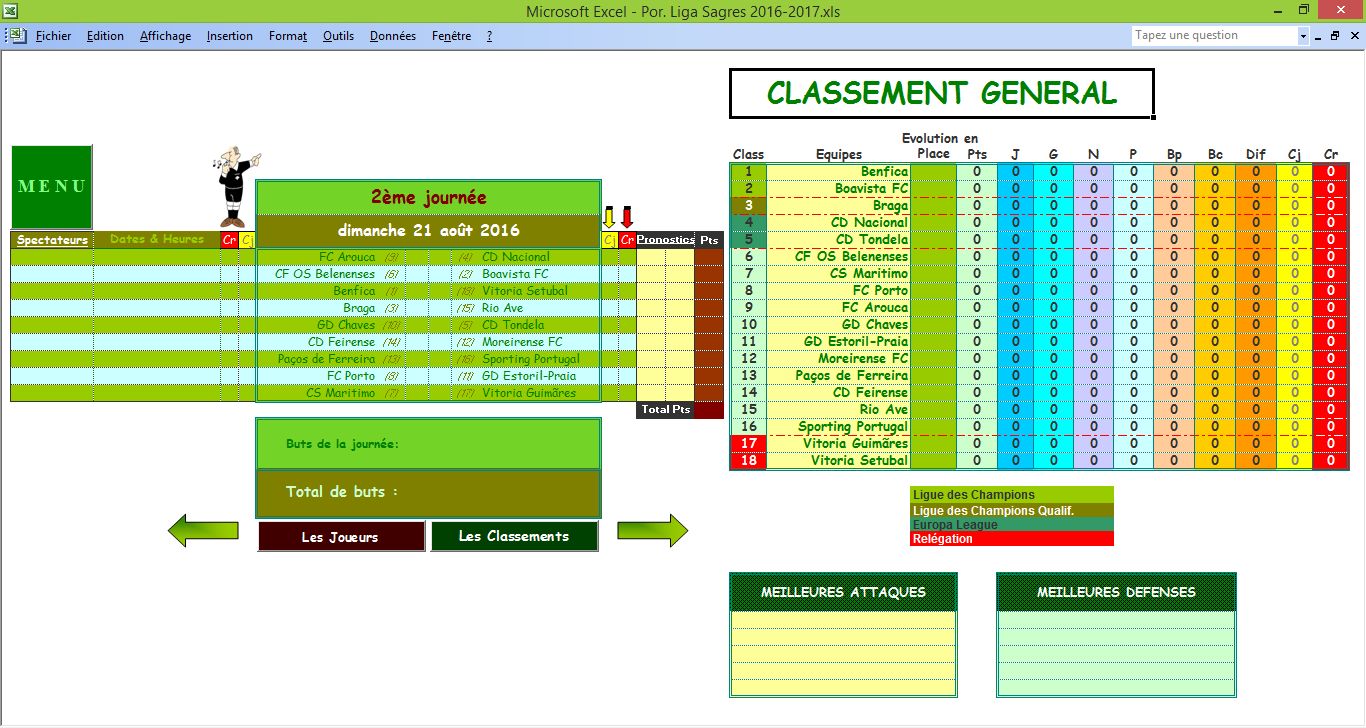The width and height of the screenshot is (1366, 728).
Task: Open the Les Classements page
Action: (x=514, y=537)
